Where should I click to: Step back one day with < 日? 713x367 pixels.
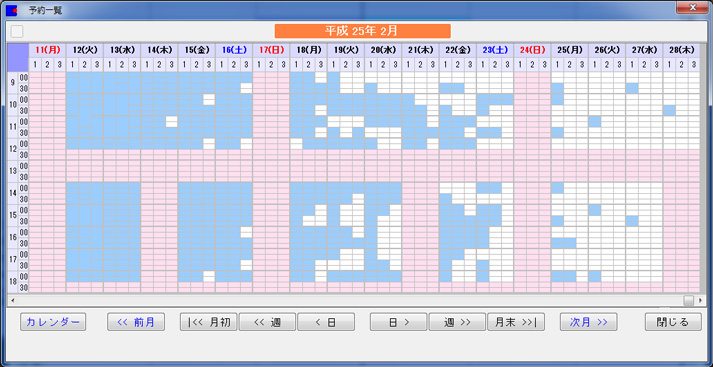point(326,322)
